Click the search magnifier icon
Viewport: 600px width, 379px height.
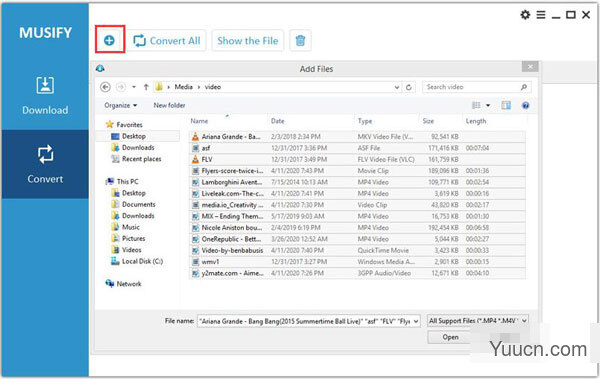click(524, 87)
